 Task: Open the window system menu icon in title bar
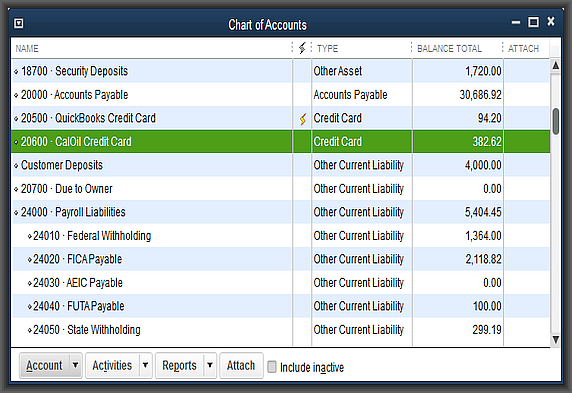[19, 24]
